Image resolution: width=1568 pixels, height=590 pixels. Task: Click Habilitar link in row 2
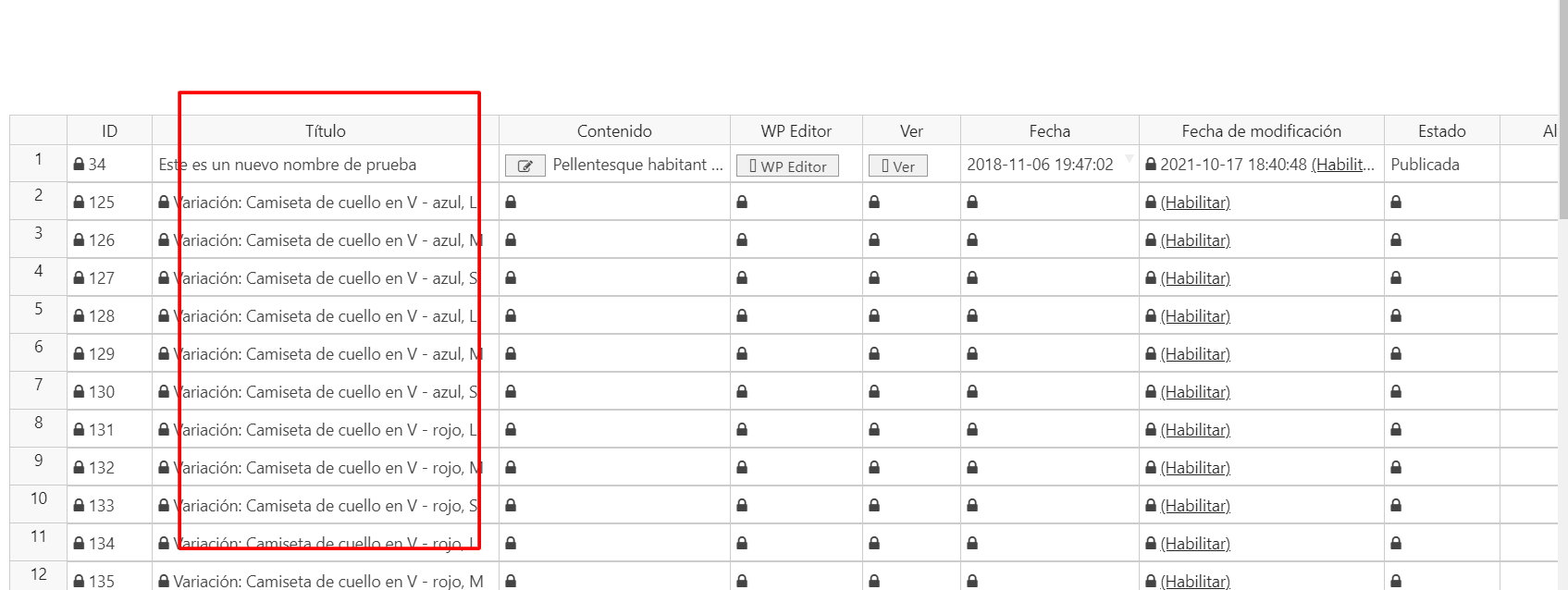[1195, 203]
